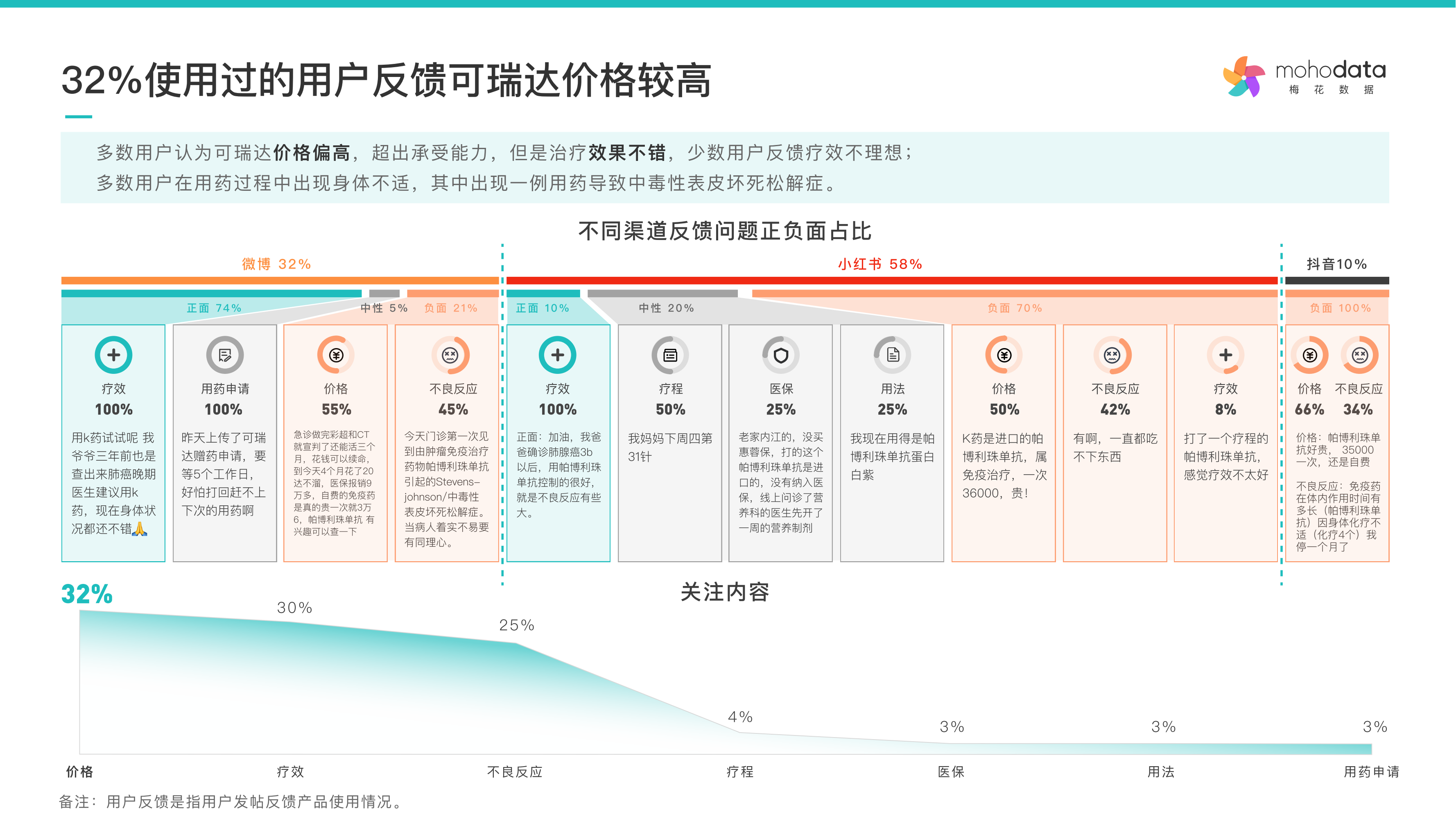1456x819 pixels.
Task: Click the 不良反应 34% face icon under 抖音
Action: tap(1360, 355)
